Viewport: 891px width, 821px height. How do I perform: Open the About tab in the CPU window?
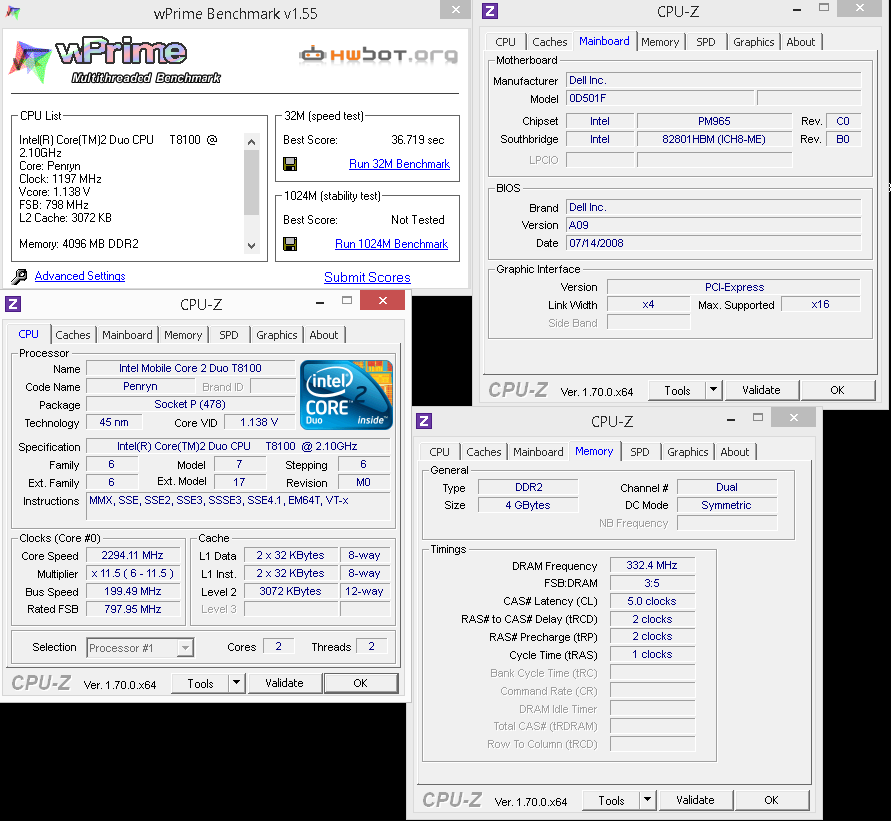click(323, 335)
